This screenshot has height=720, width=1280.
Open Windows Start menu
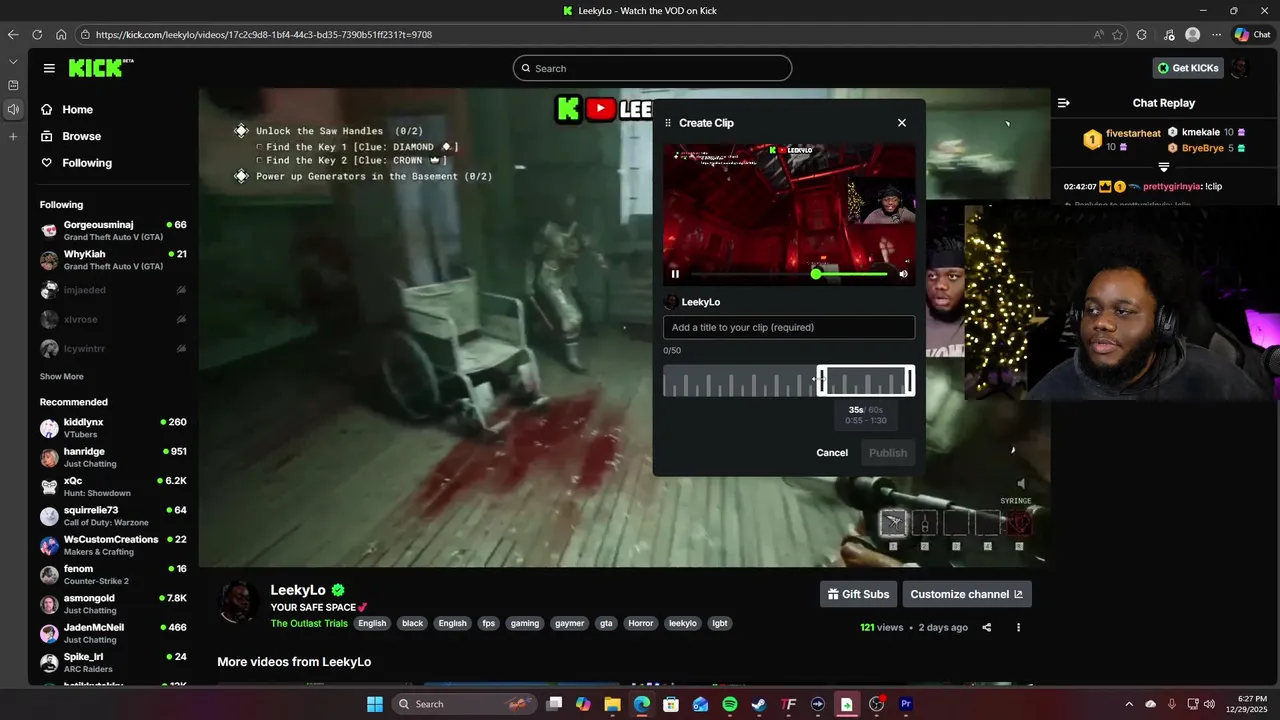pyautogui.click(x=375, y=704)
